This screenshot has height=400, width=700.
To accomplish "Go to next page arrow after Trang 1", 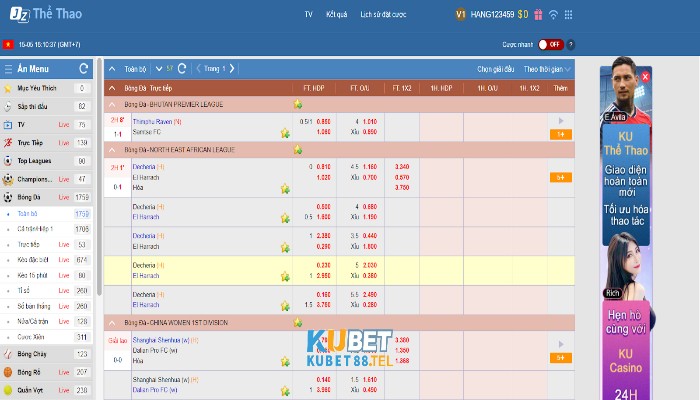I will pos(232,69).
